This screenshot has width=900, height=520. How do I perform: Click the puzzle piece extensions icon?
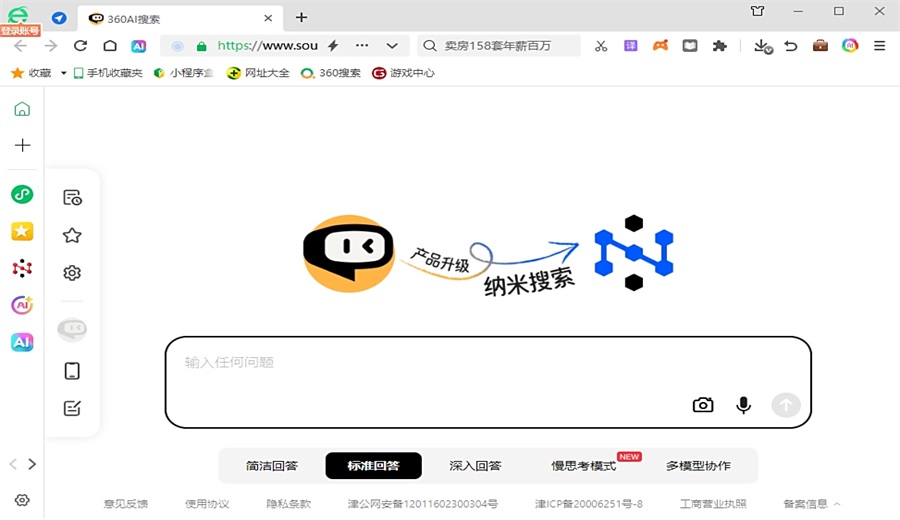click(719, 46)
